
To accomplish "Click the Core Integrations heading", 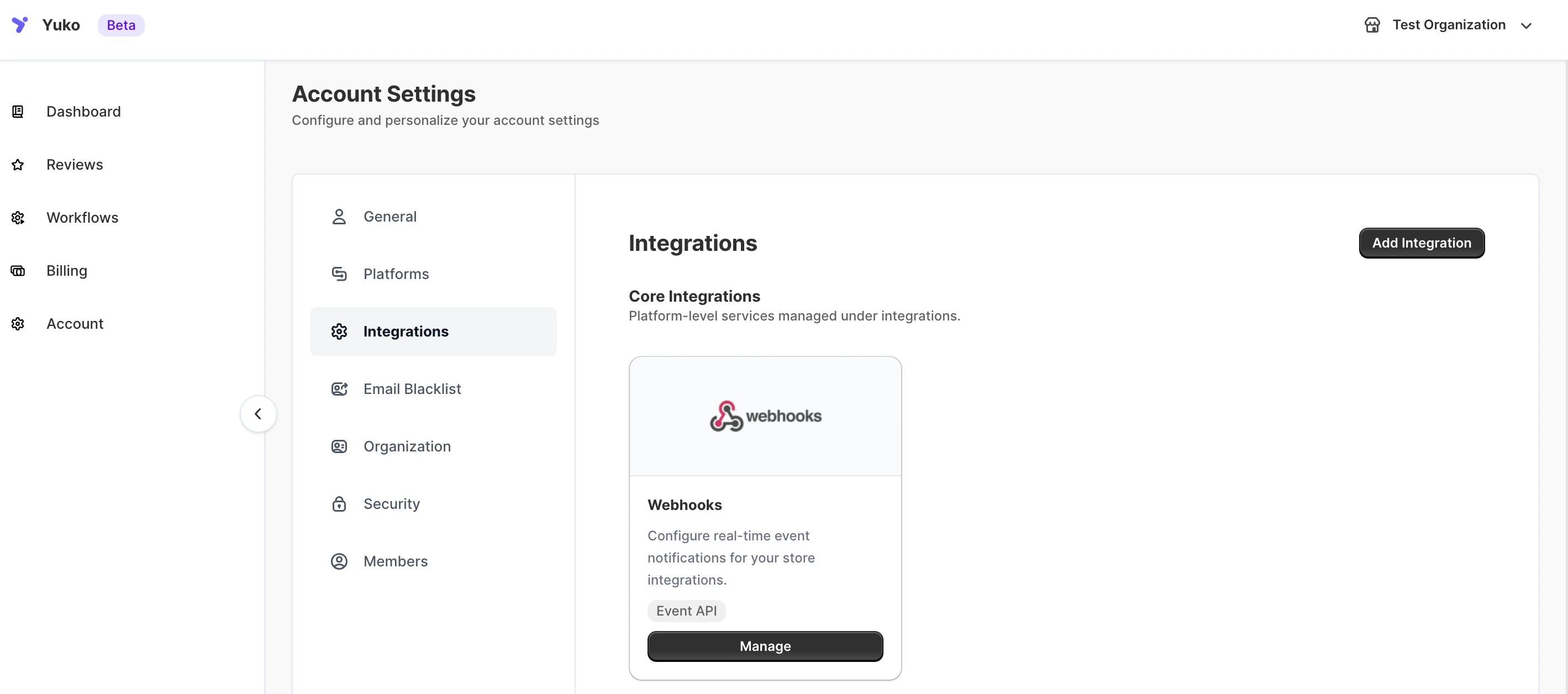I will click(694, 296).
